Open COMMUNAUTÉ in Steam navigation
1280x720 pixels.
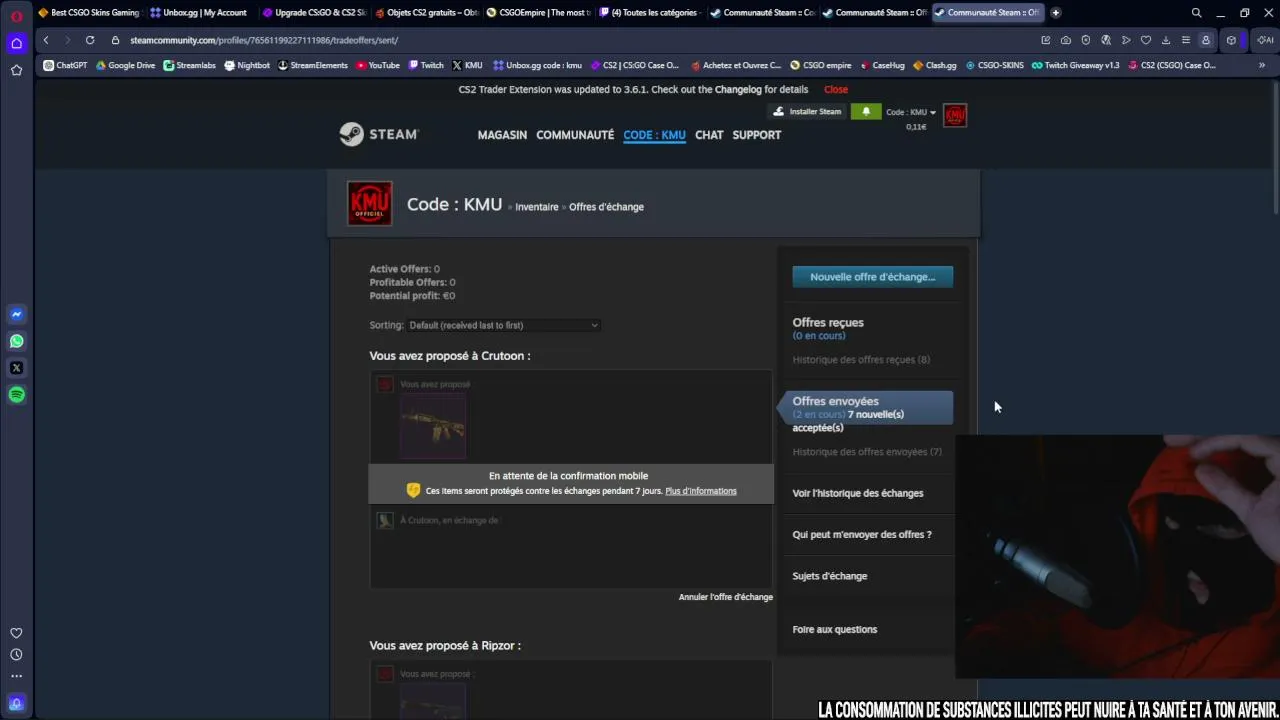click(575, 135)
